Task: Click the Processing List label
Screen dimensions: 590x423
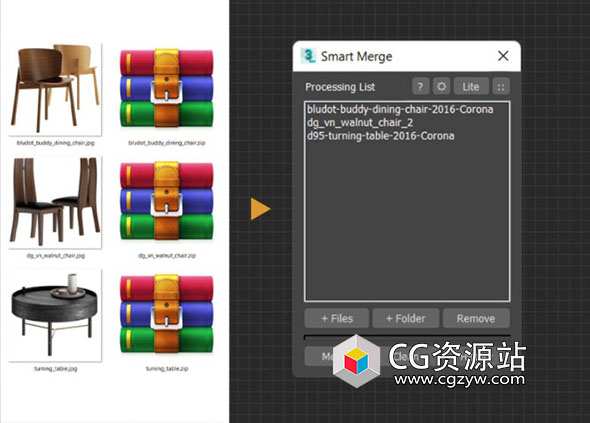Action: [340, 87]
